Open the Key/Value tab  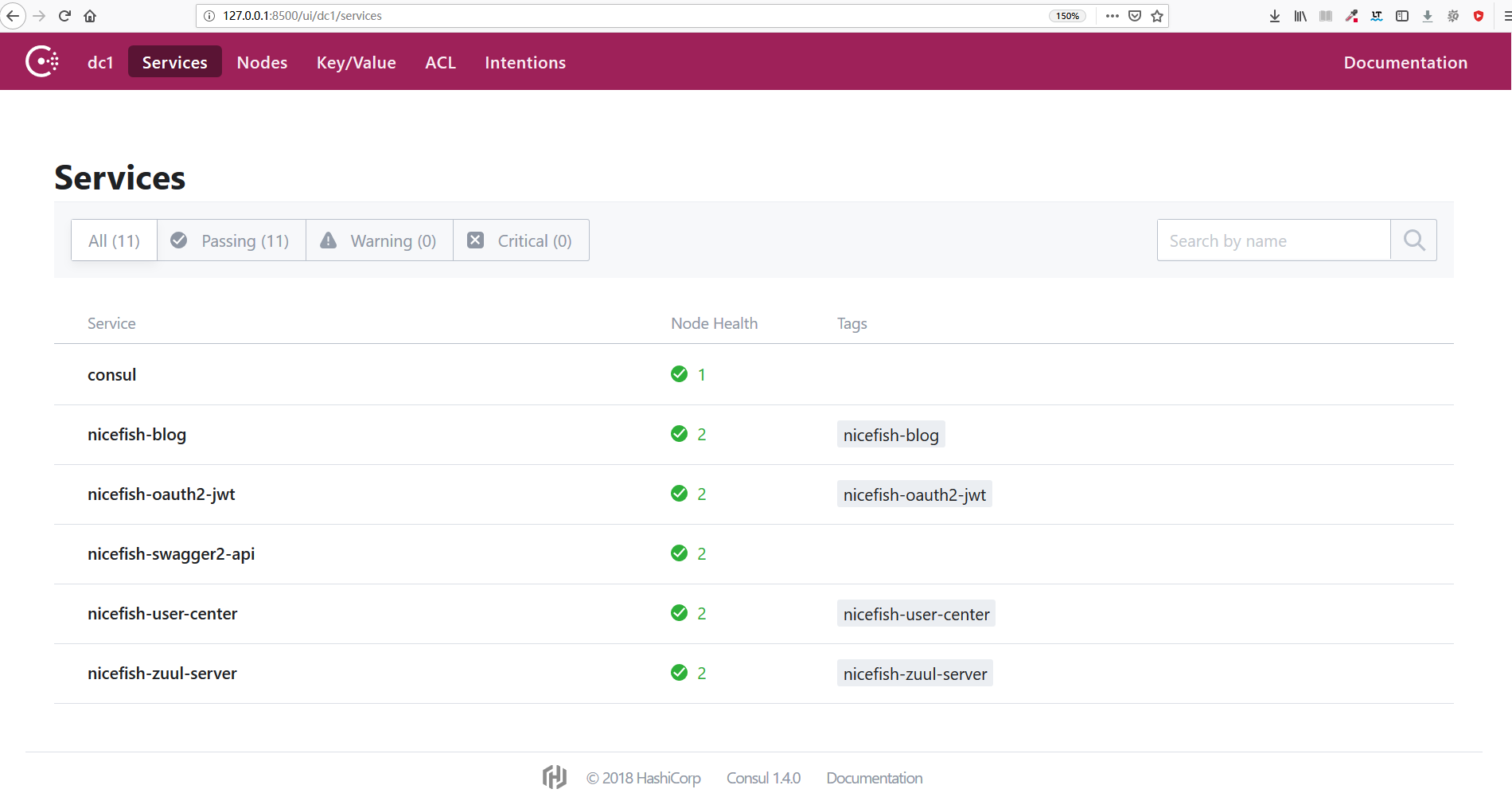click(x=356, y=62)
